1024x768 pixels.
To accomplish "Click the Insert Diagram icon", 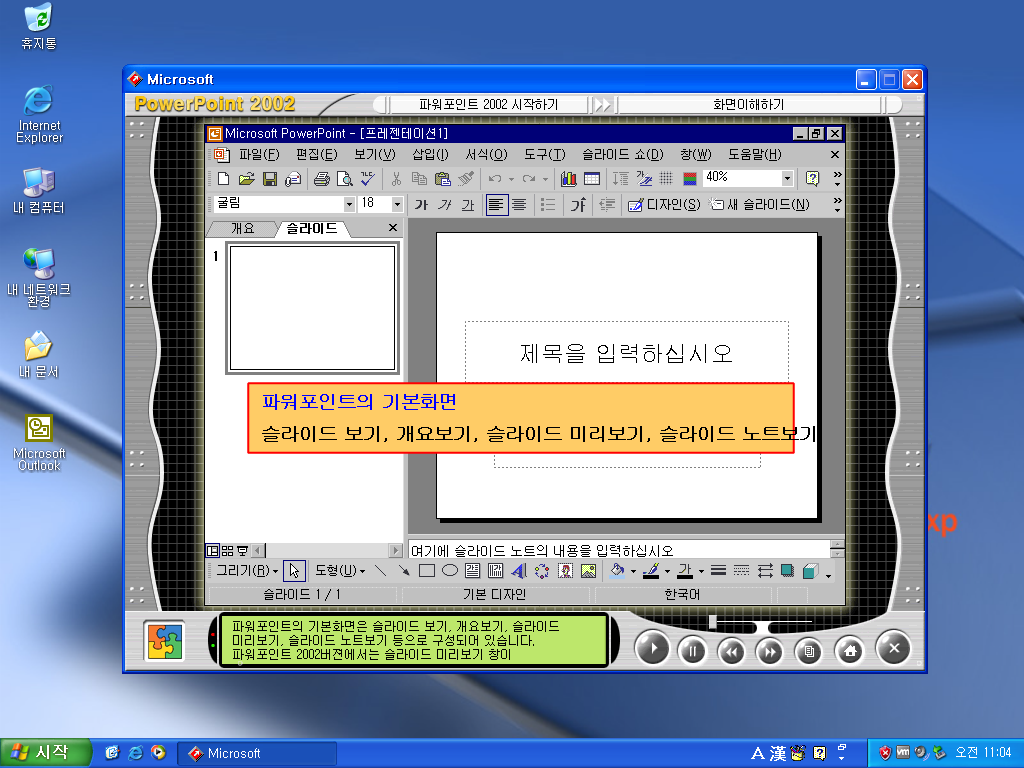I will (x=541, y=571).
